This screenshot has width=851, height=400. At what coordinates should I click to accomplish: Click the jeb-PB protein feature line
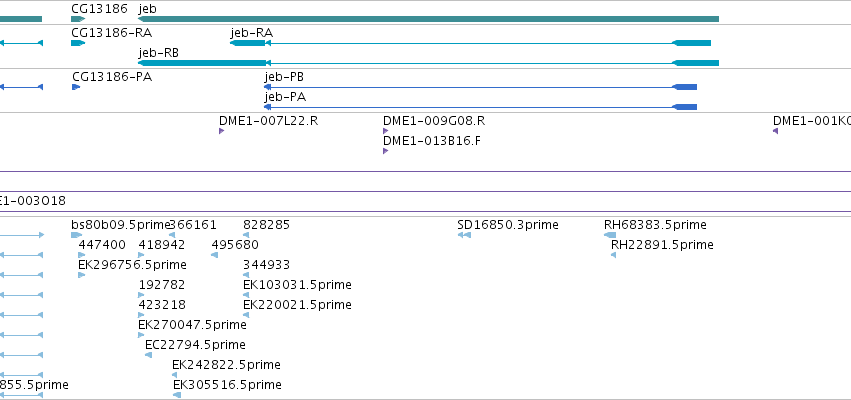tap(480, 87)
